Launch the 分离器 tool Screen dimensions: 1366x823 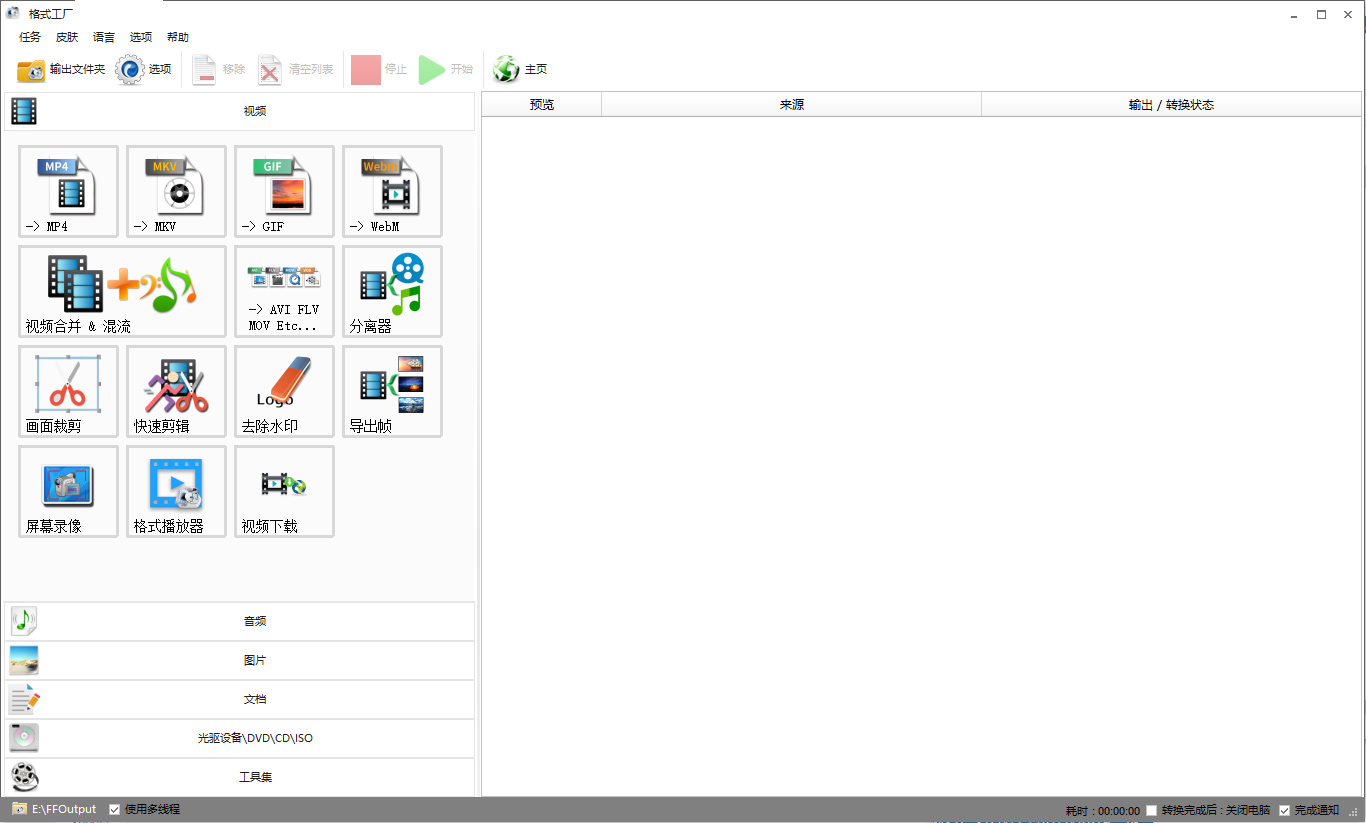[x=392, y=291]
